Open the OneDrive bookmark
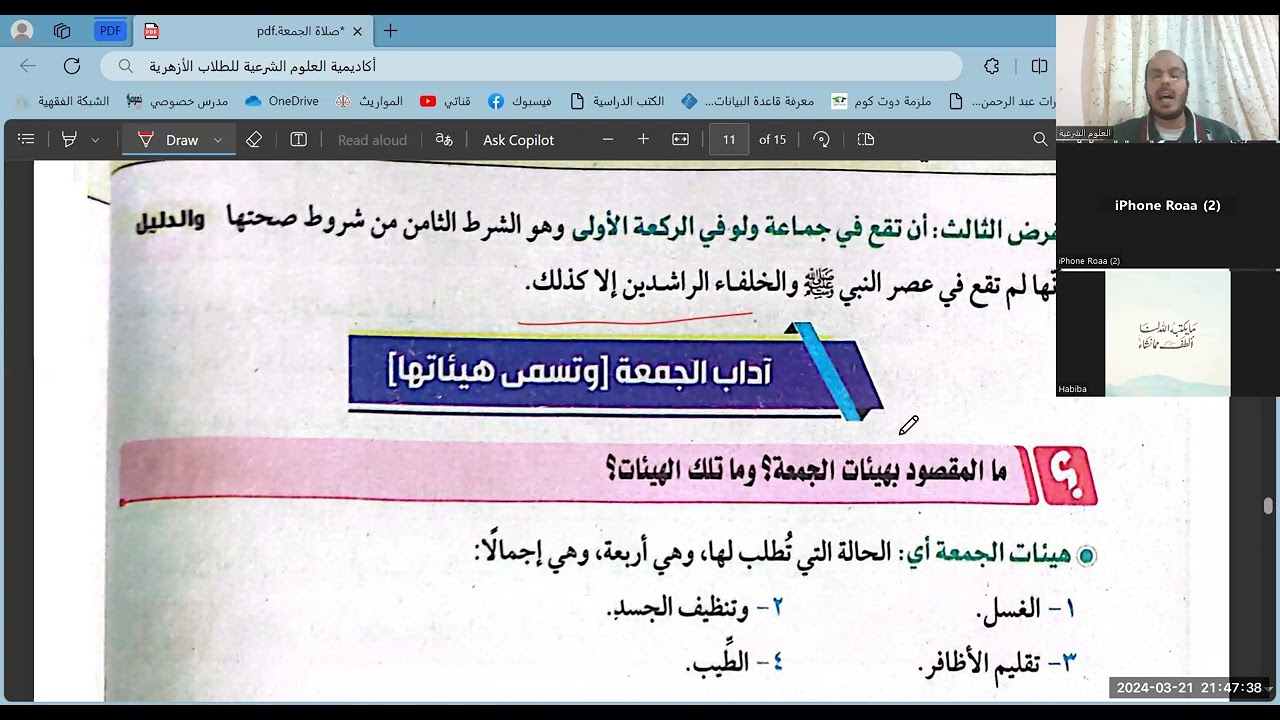Screen dimensions: 1280x720 click(281, 101)
